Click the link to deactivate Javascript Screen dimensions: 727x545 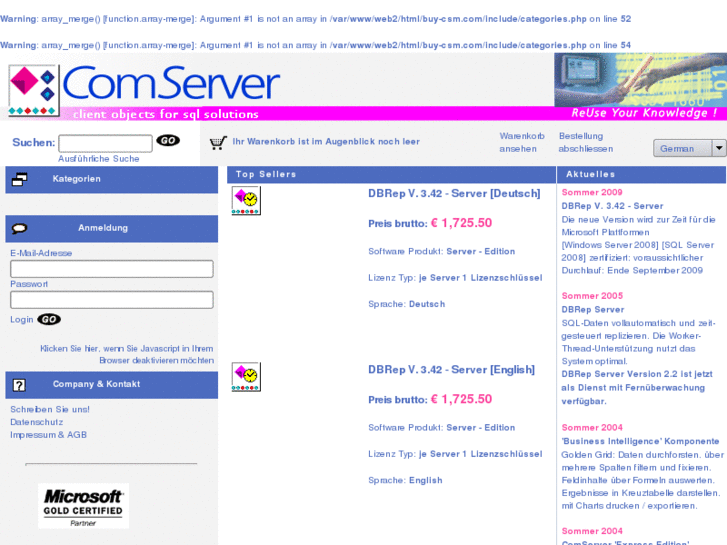127,354
